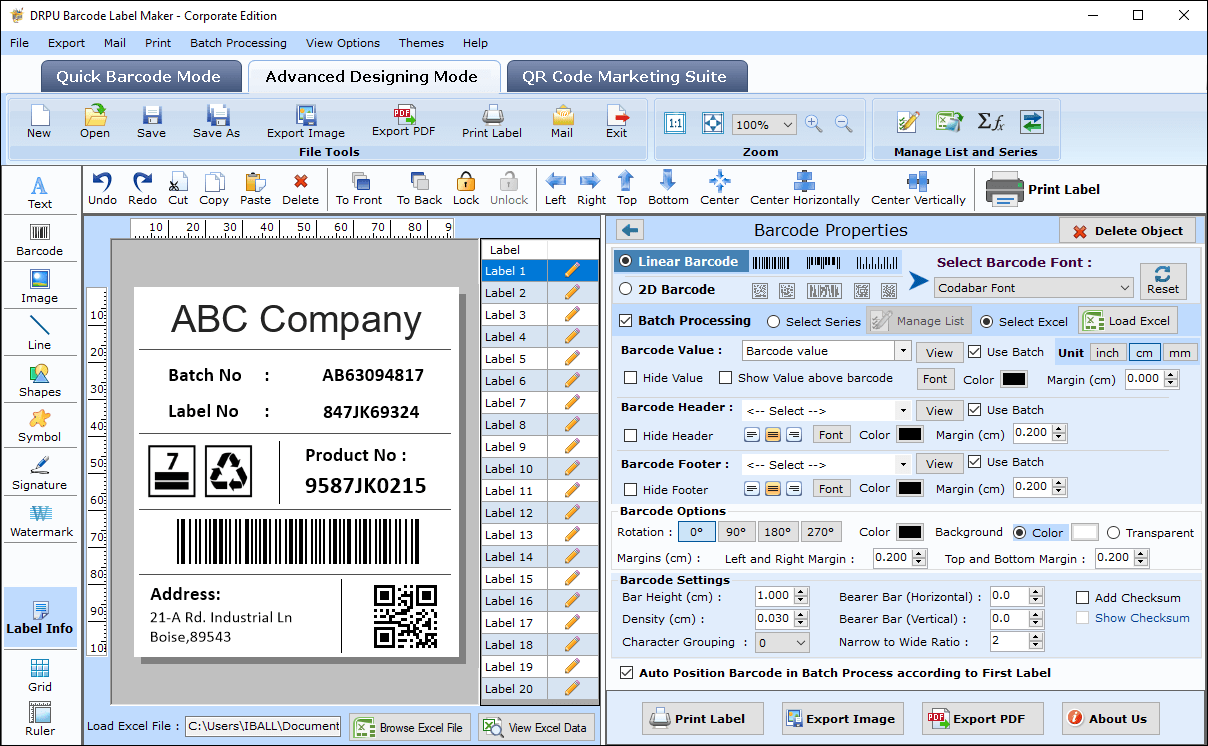Click the Save icon
This screenshot has height=746, width=1208.
coord(151,116)
